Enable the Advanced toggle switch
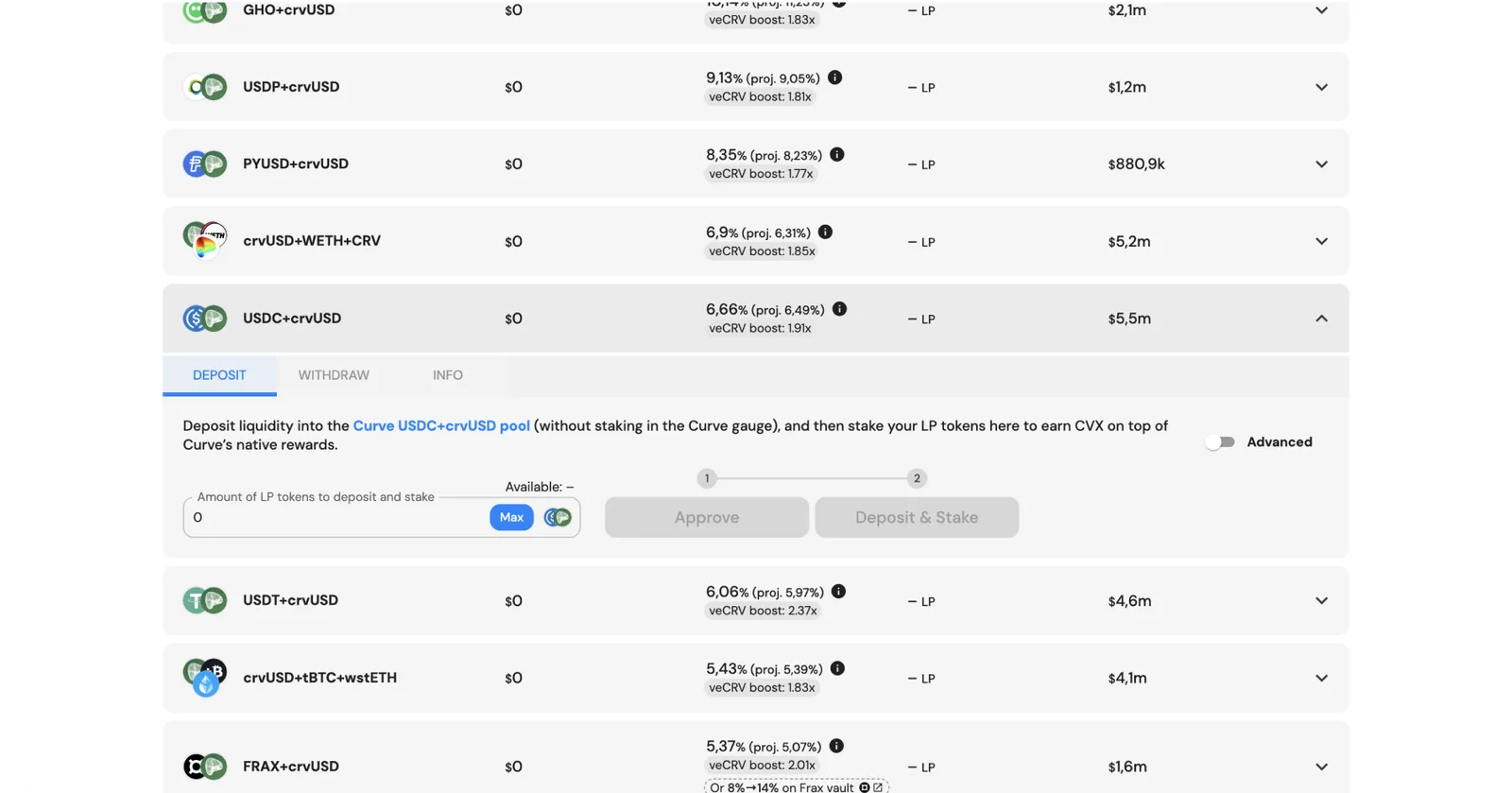This screenshot has width=1512, height=793. [1220, 441]
